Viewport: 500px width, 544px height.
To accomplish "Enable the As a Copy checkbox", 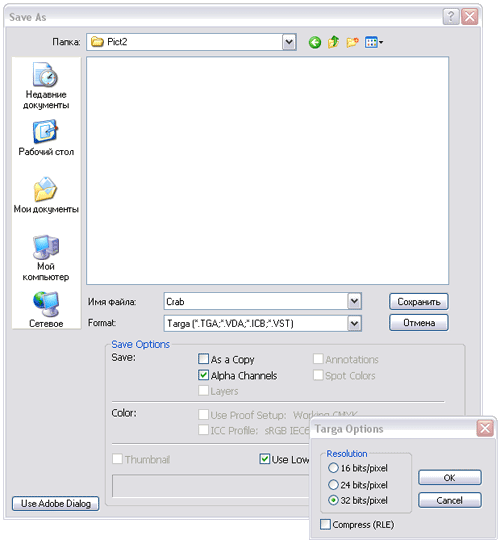I will tap(203, 359).
